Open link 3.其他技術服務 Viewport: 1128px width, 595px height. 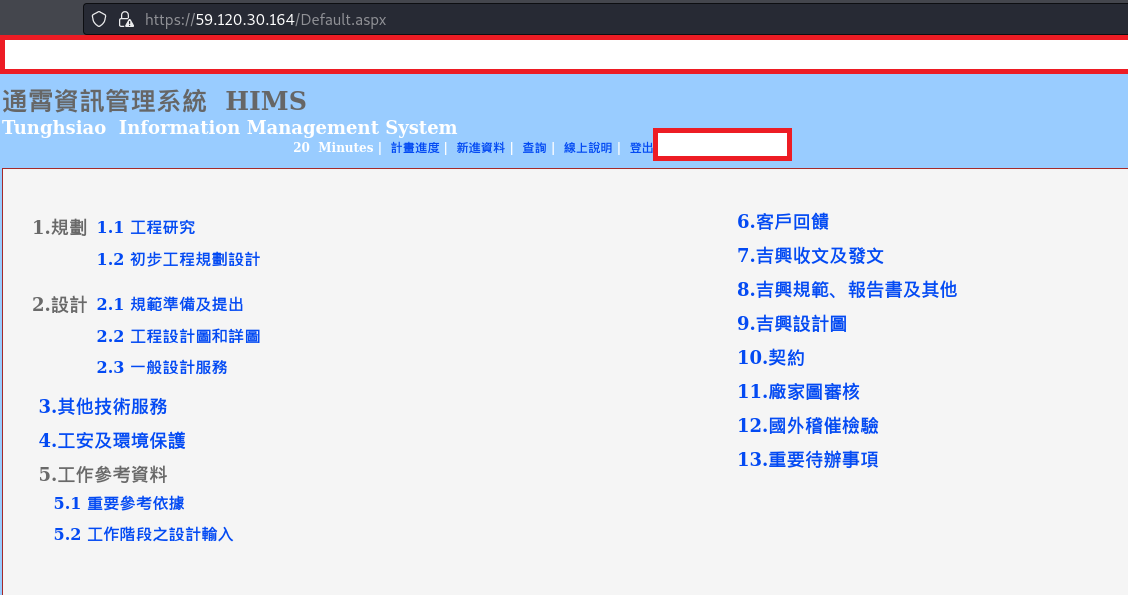[x=103, y=406]
